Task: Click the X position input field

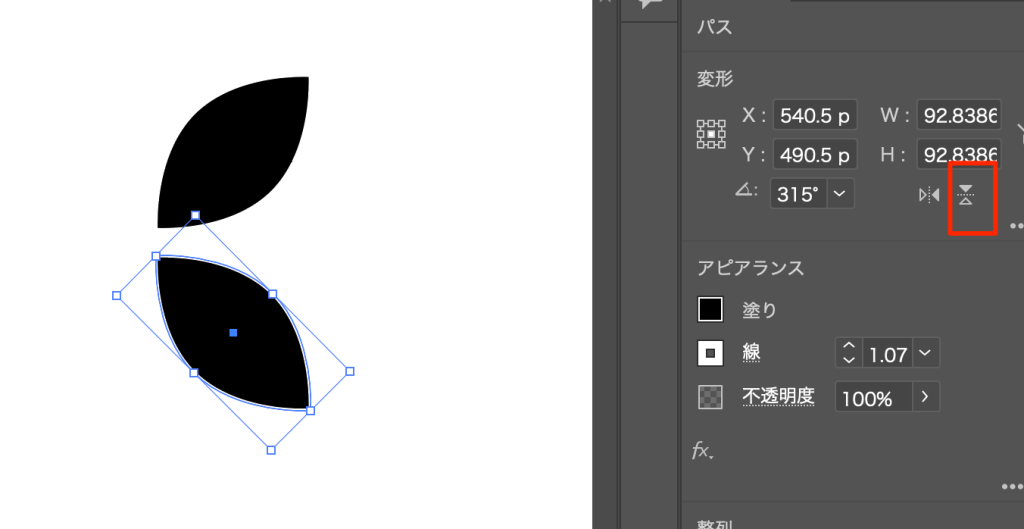Action: coord(814,116)
